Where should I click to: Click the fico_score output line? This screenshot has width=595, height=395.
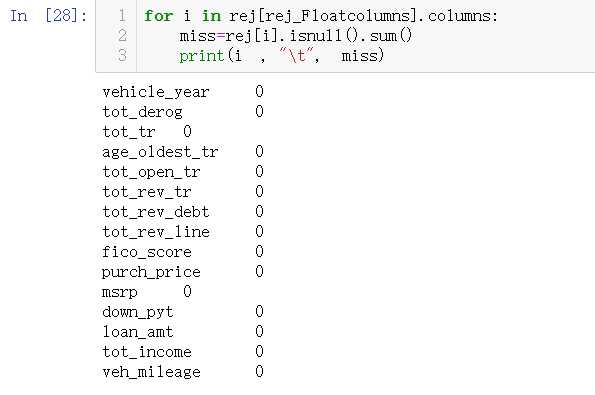click(x=183, y=252)
